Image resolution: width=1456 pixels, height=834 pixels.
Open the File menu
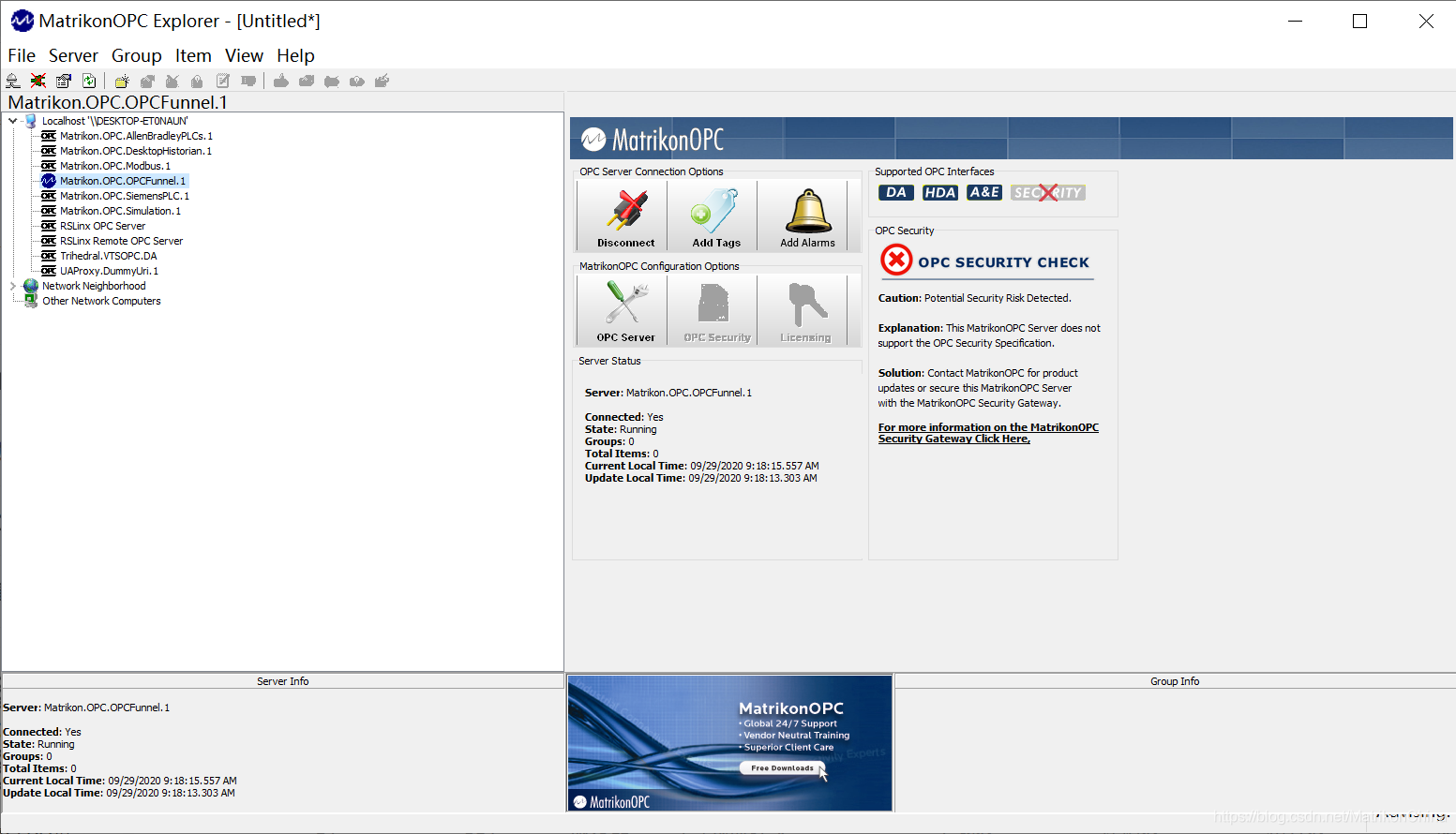[x=22, y=55]
